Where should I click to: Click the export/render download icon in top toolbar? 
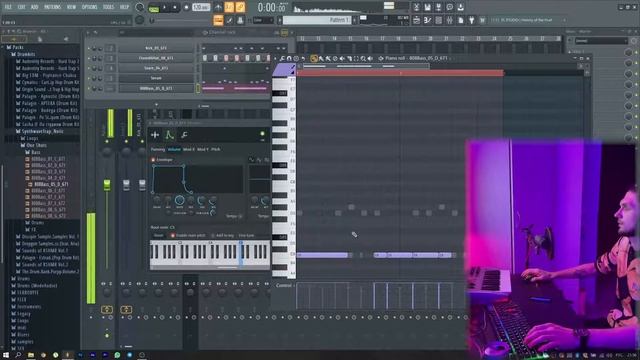click(460, 7)
